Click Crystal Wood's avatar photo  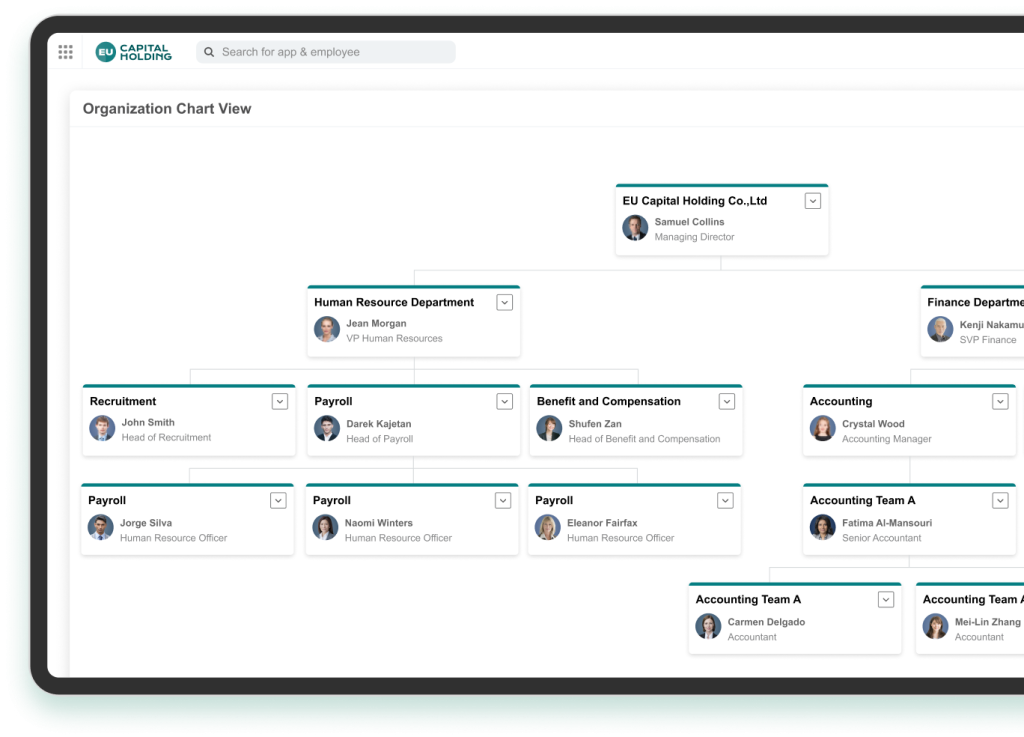pos(822,429)
